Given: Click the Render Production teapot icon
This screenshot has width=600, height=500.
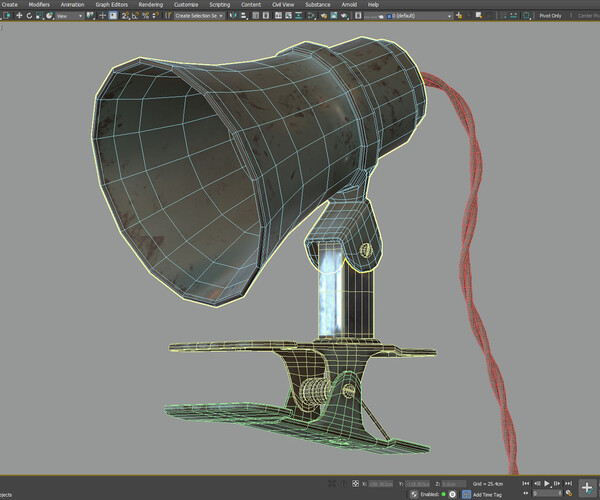Looking at the screenshot, I should 344,16.
